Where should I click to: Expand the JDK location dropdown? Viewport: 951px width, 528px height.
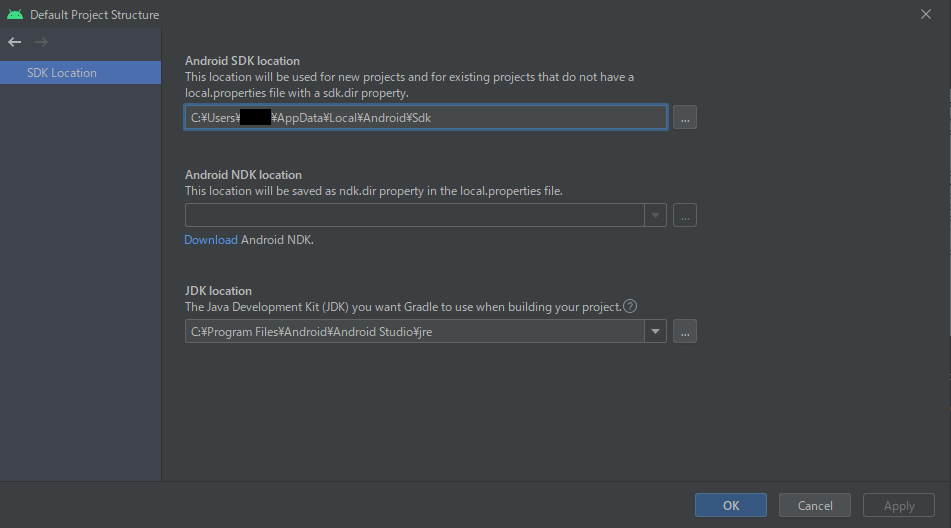point(655,332)
